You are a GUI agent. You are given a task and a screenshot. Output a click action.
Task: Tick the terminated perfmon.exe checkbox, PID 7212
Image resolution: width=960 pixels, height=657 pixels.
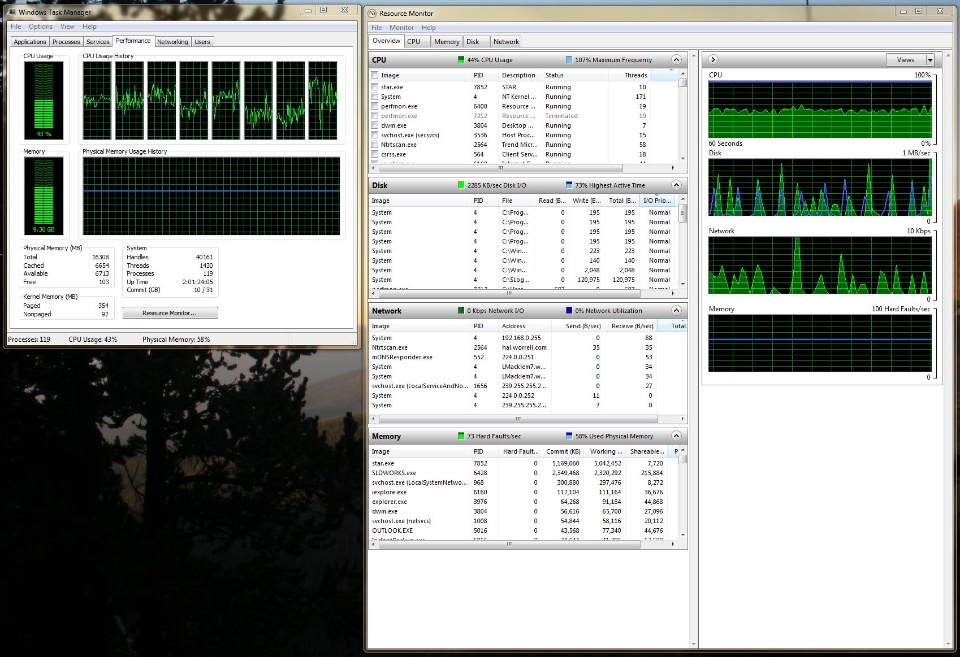coord(375,116)
